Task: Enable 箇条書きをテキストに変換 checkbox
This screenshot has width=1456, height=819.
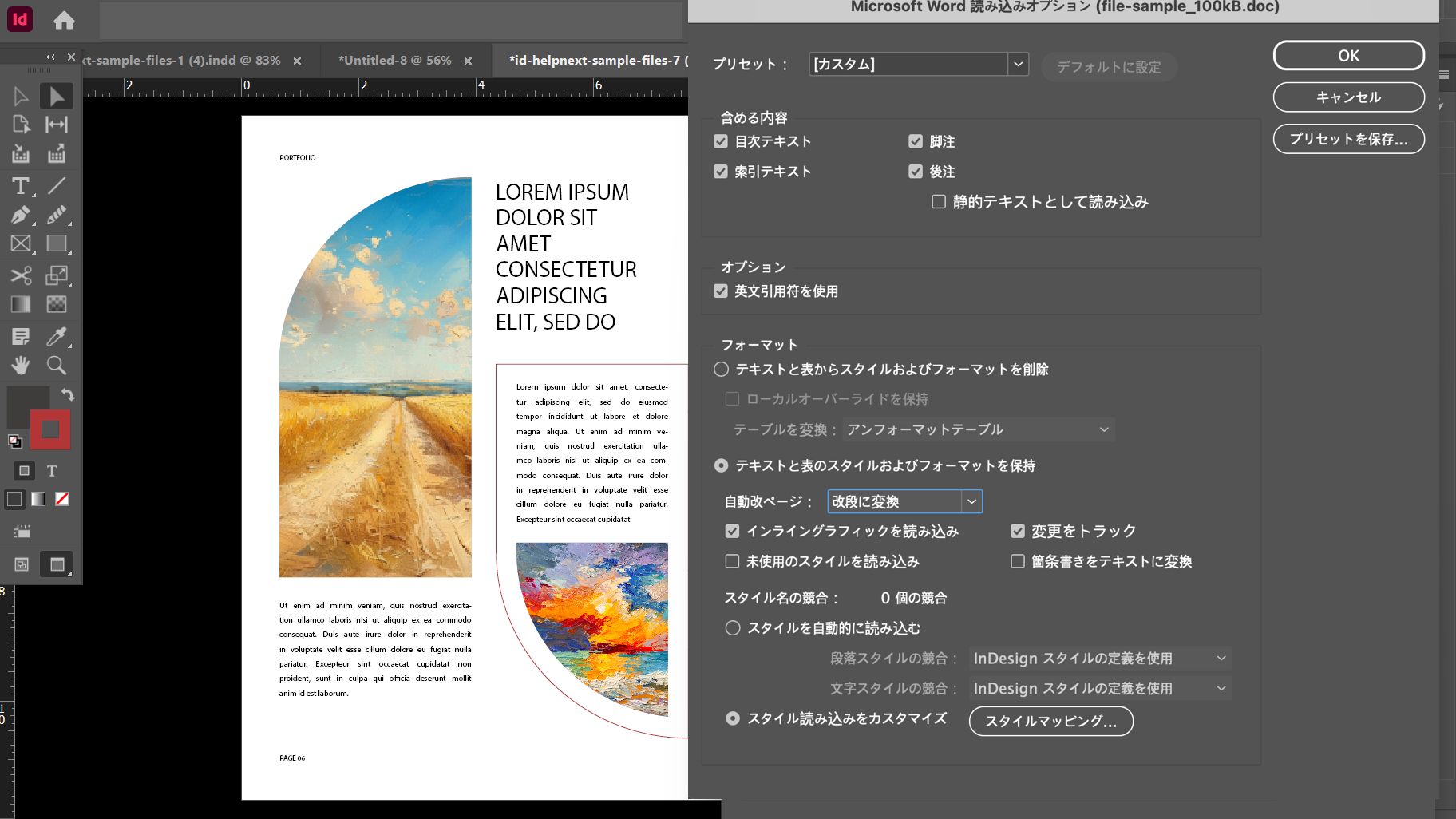Action: tap(1018, 561)
